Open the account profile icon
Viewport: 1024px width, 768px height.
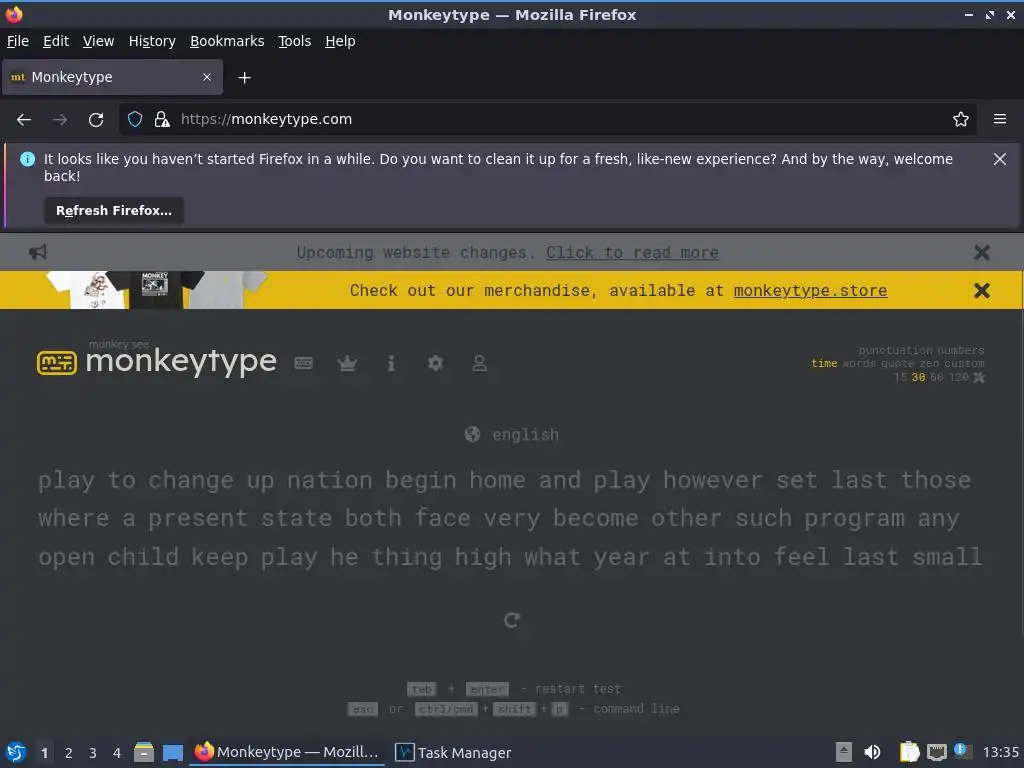[479, 363]
